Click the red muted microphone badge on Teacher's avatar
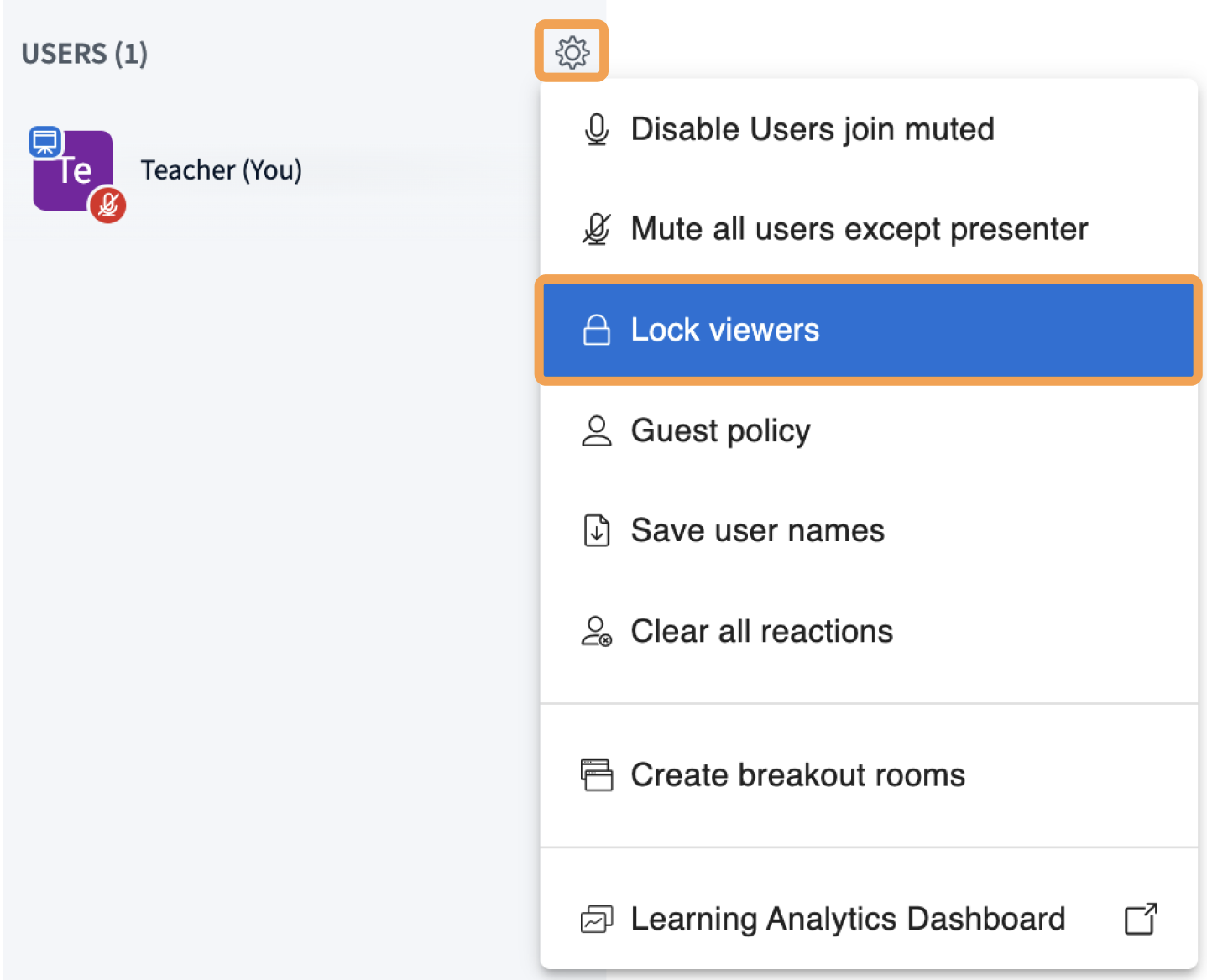Viewport: 1207px width, 980px height. 108,205
